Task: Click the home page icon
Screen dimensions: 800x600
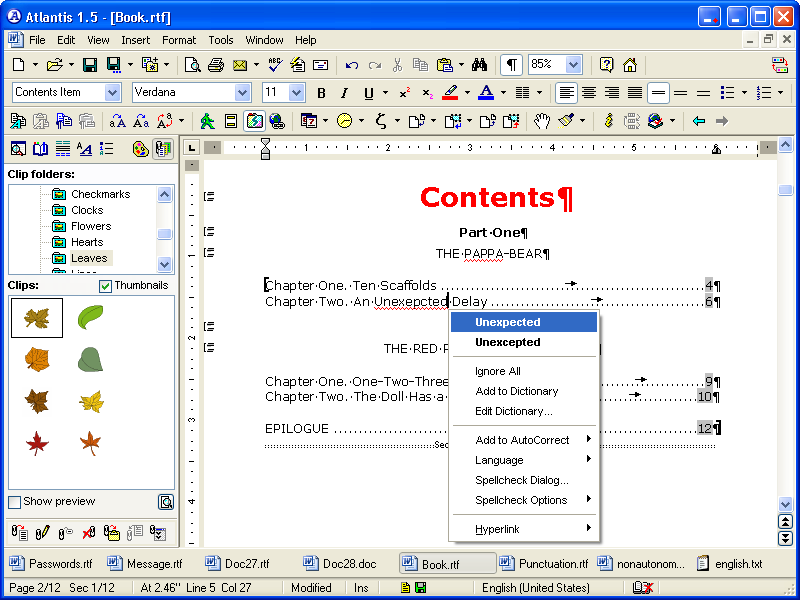Action: [630, 65]
